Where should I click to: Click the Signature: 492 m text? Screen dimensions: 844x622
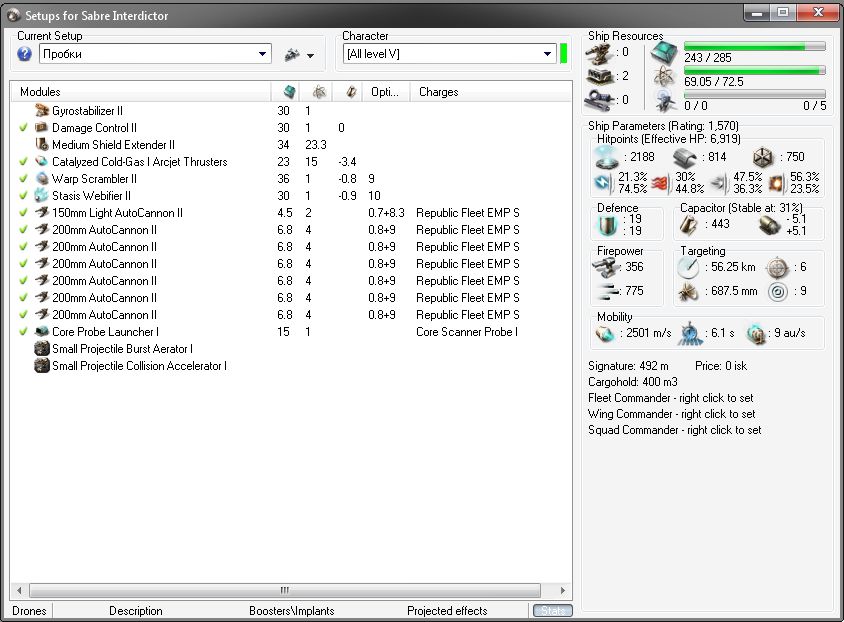point(628,366)
